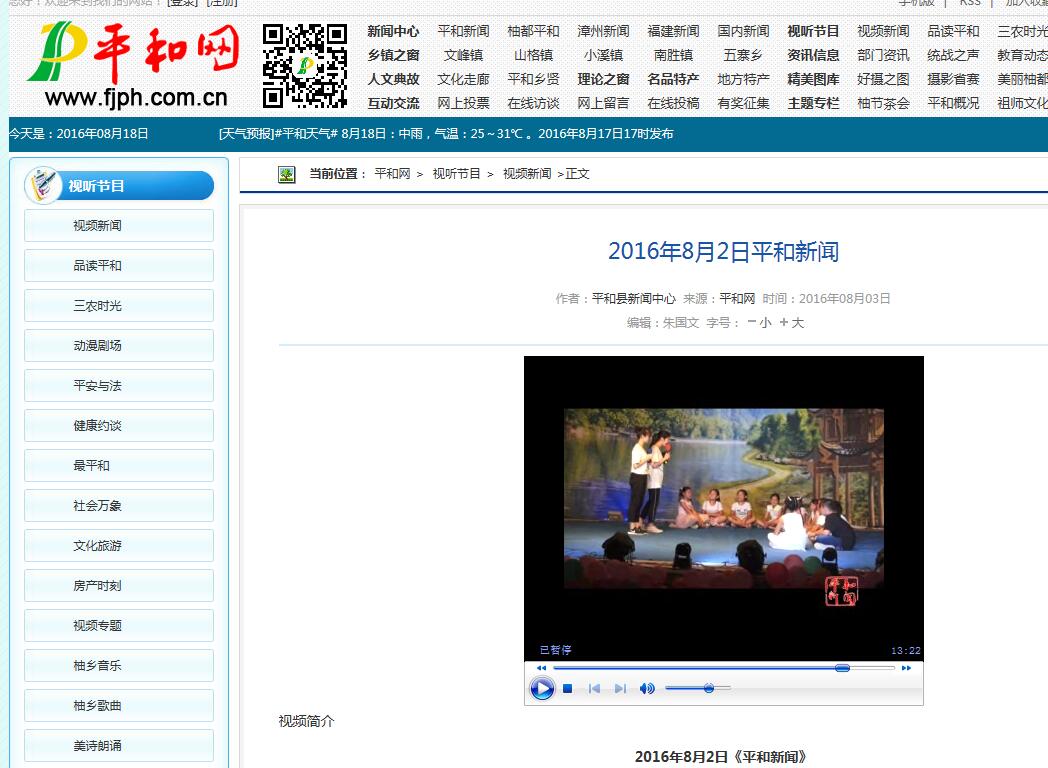Image resolution: width=1048 pixels, height=768 pixels.
Task: Open 视频新闻 in the sidebar
Action: [119, 225]
